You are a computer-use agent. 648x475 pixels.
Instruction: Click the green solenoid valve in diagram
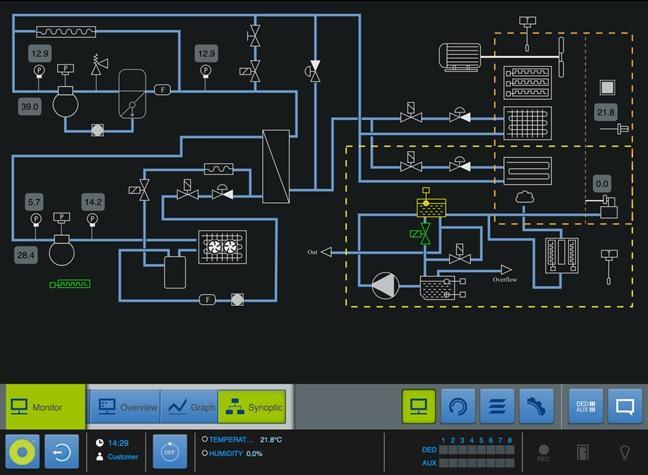[427, 234]
